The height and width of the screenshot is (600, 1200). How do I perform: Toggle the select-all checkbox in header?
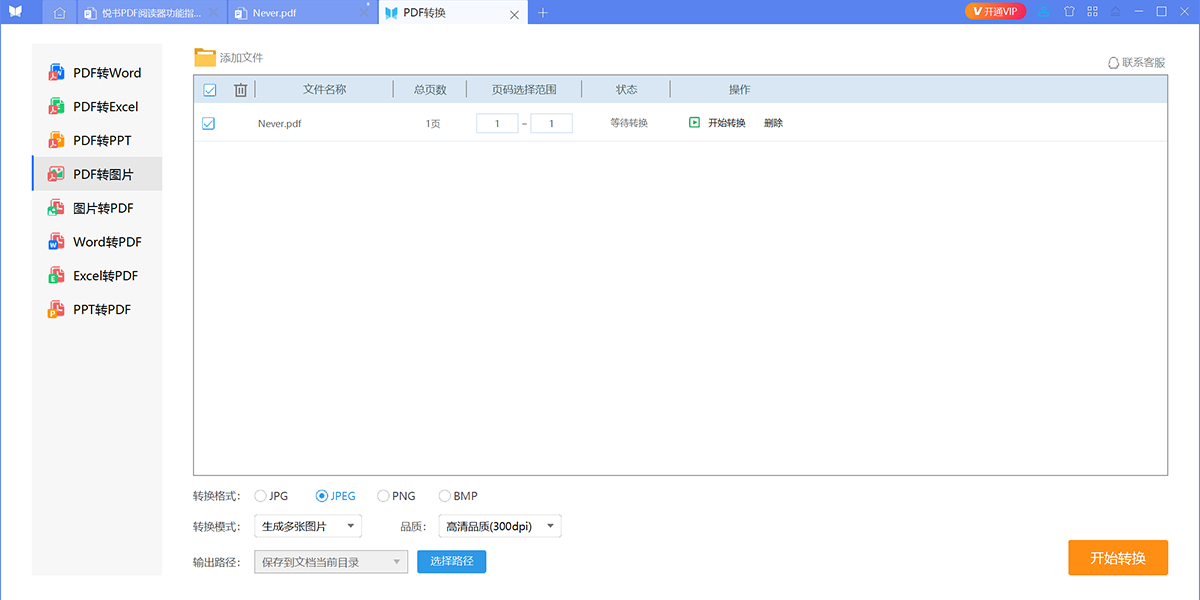point(210,90)
